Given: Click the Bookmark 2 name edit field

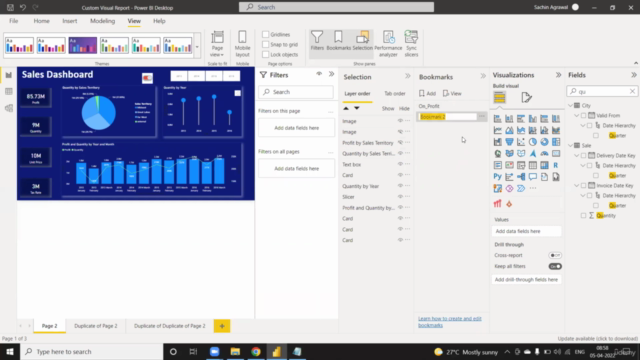Looking at the screenshot, I should (447, 117).
